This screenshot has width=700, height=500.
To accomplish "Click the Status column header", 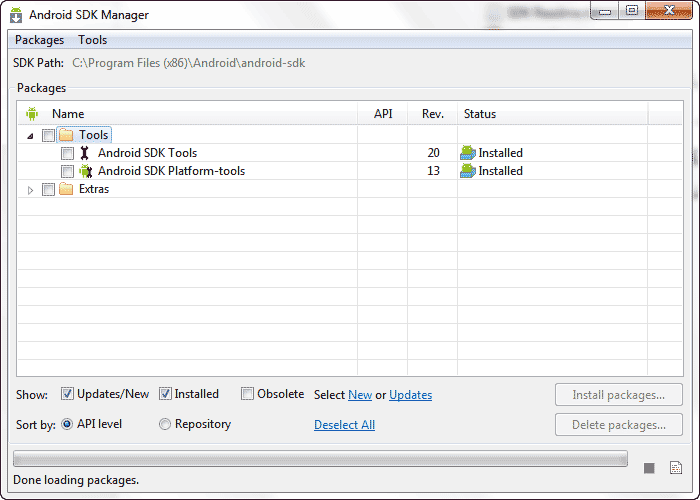I will [553, 114].
